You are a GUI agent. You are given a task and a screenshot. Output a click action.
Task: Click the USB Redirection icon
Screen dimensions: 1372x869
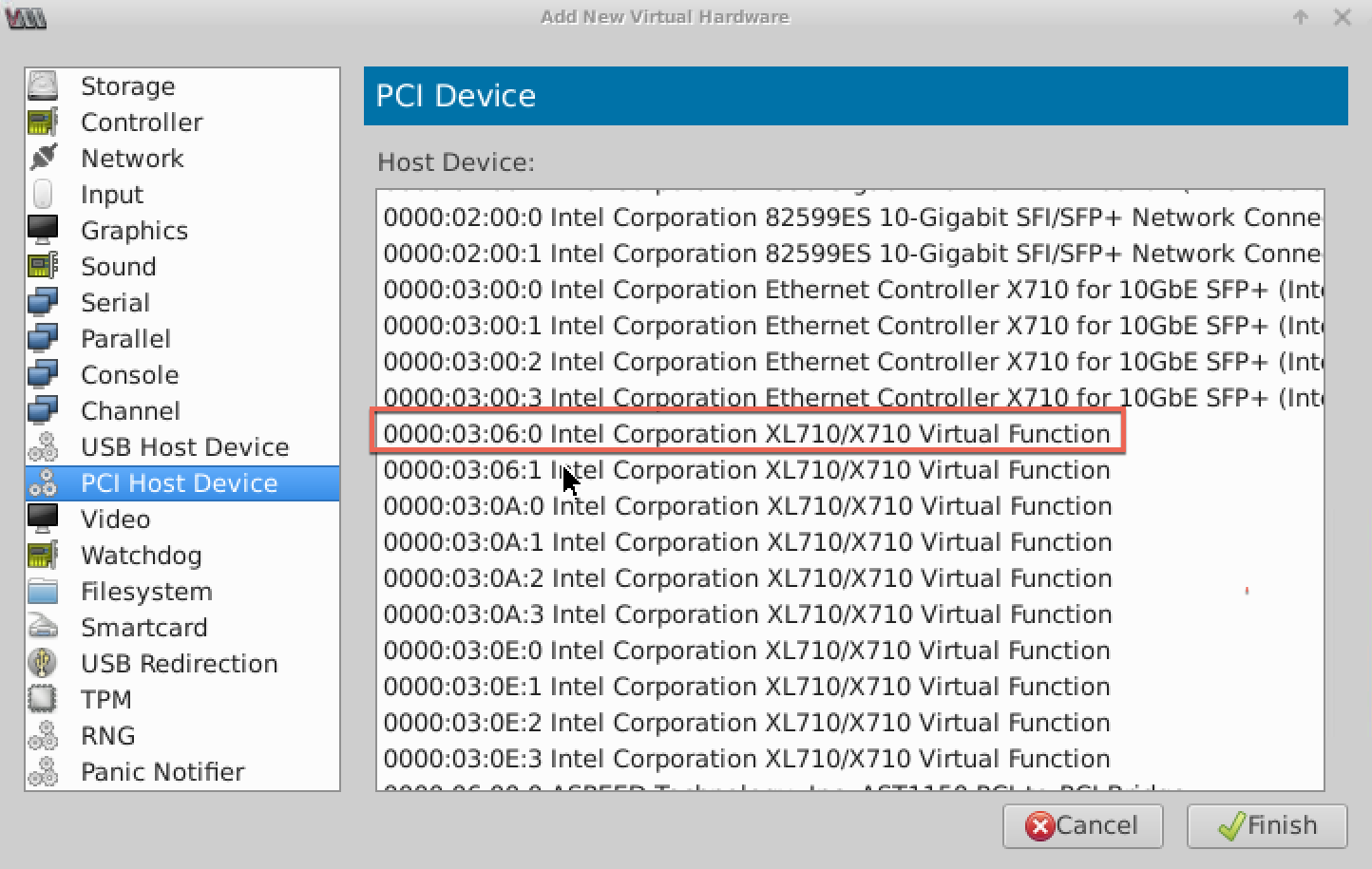click(43, 663)
